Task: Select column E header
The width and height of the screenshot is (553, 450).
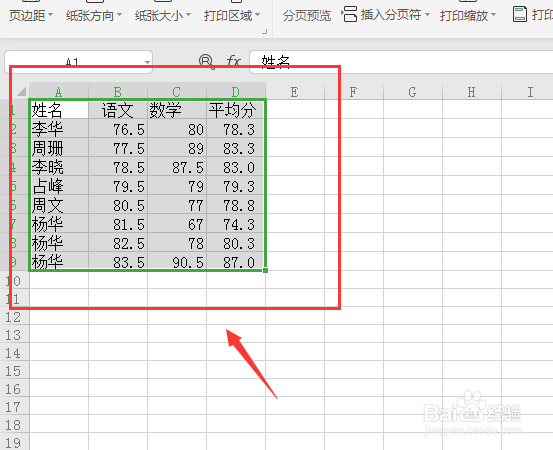Action: pyautogui.click(x=295, y=92)
